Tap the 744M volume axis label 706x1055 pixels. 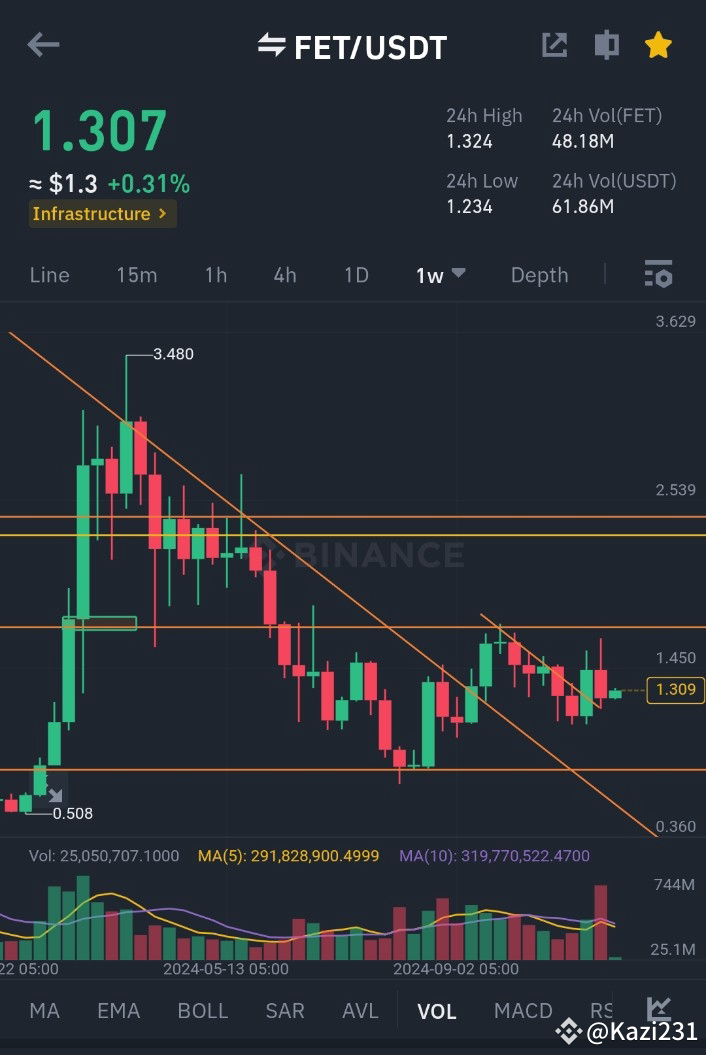(x=674, y=885)
